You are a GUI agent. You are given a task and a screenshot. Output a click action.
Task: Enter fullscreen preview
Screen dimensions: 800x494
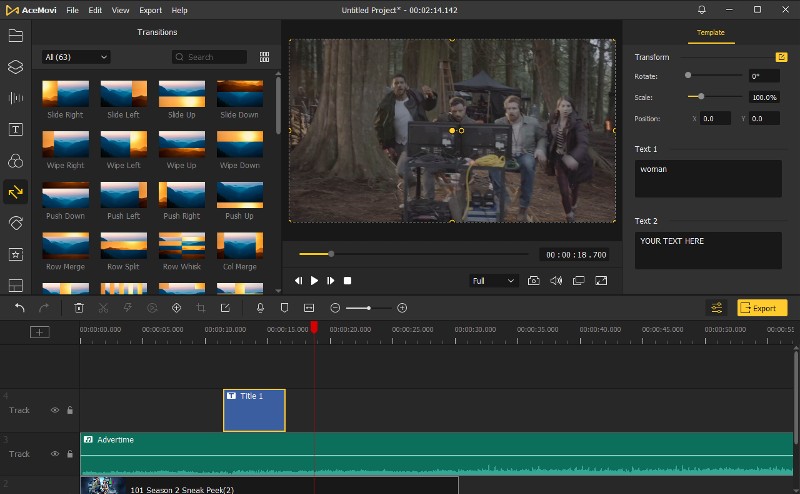pos(601,281)
